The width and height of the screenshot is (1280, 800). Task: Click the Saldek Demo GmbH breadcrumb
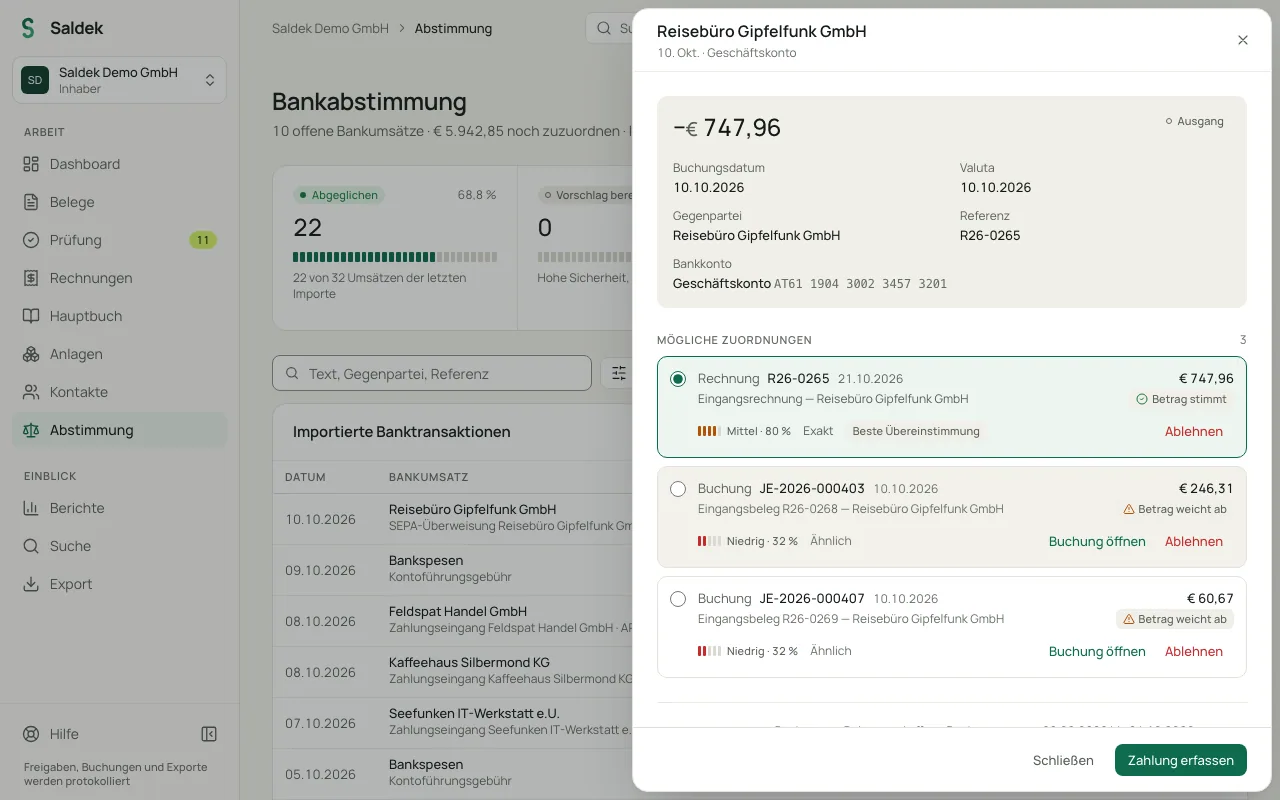coord(330,28)
